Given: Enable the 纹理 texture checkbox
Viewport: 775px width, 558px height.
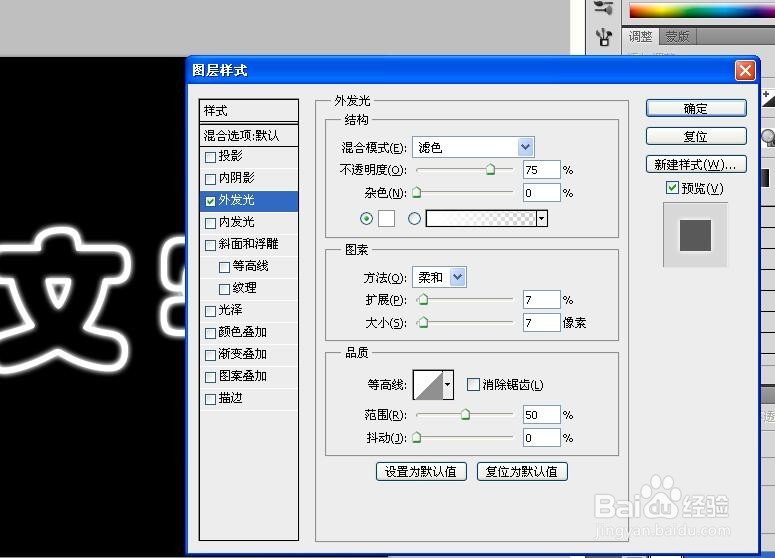Looking at the screenshot, I should 224,289.
